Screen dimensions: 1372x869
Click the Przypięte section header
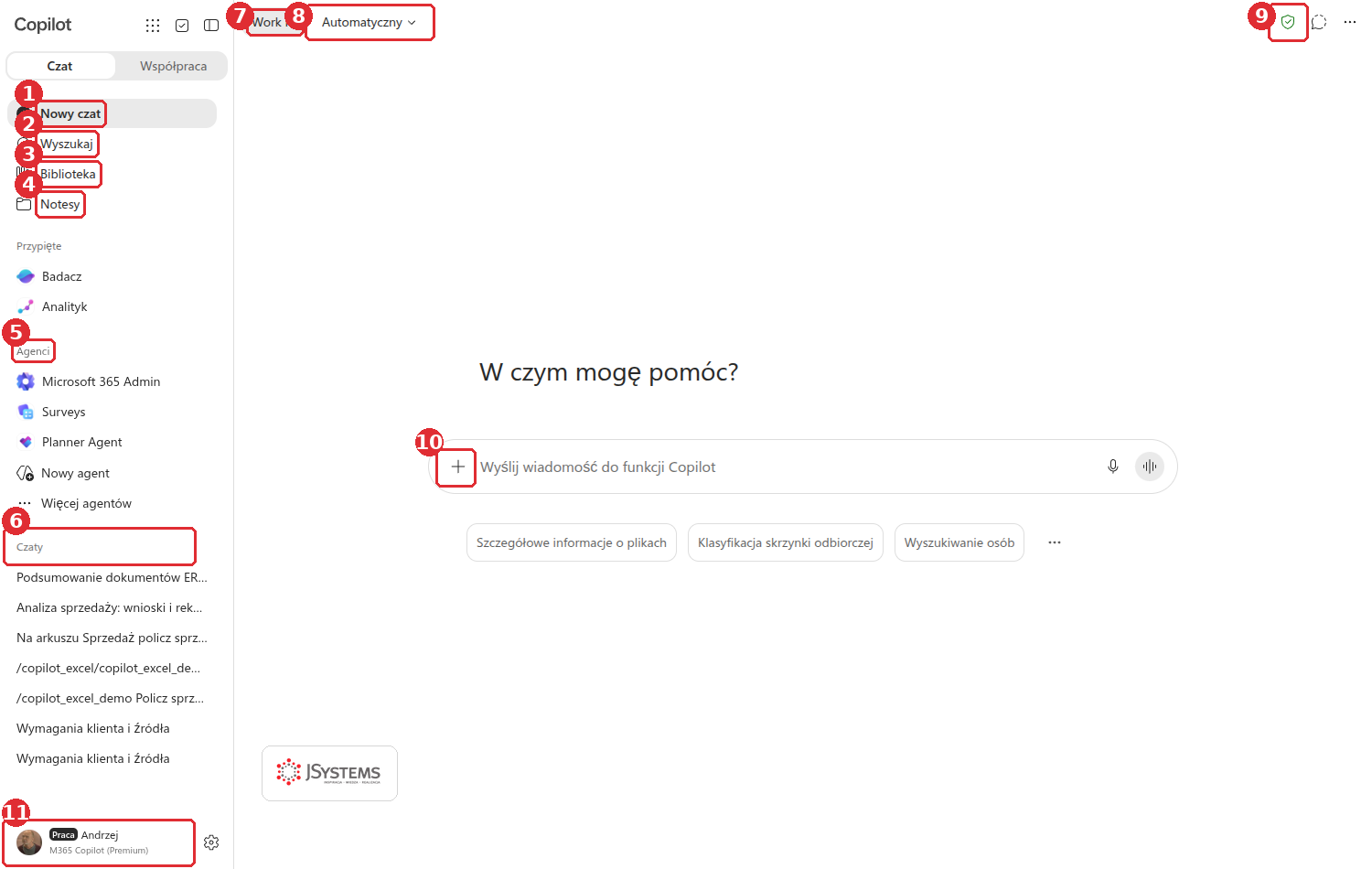pyautogui.click(x=39, y=246)
